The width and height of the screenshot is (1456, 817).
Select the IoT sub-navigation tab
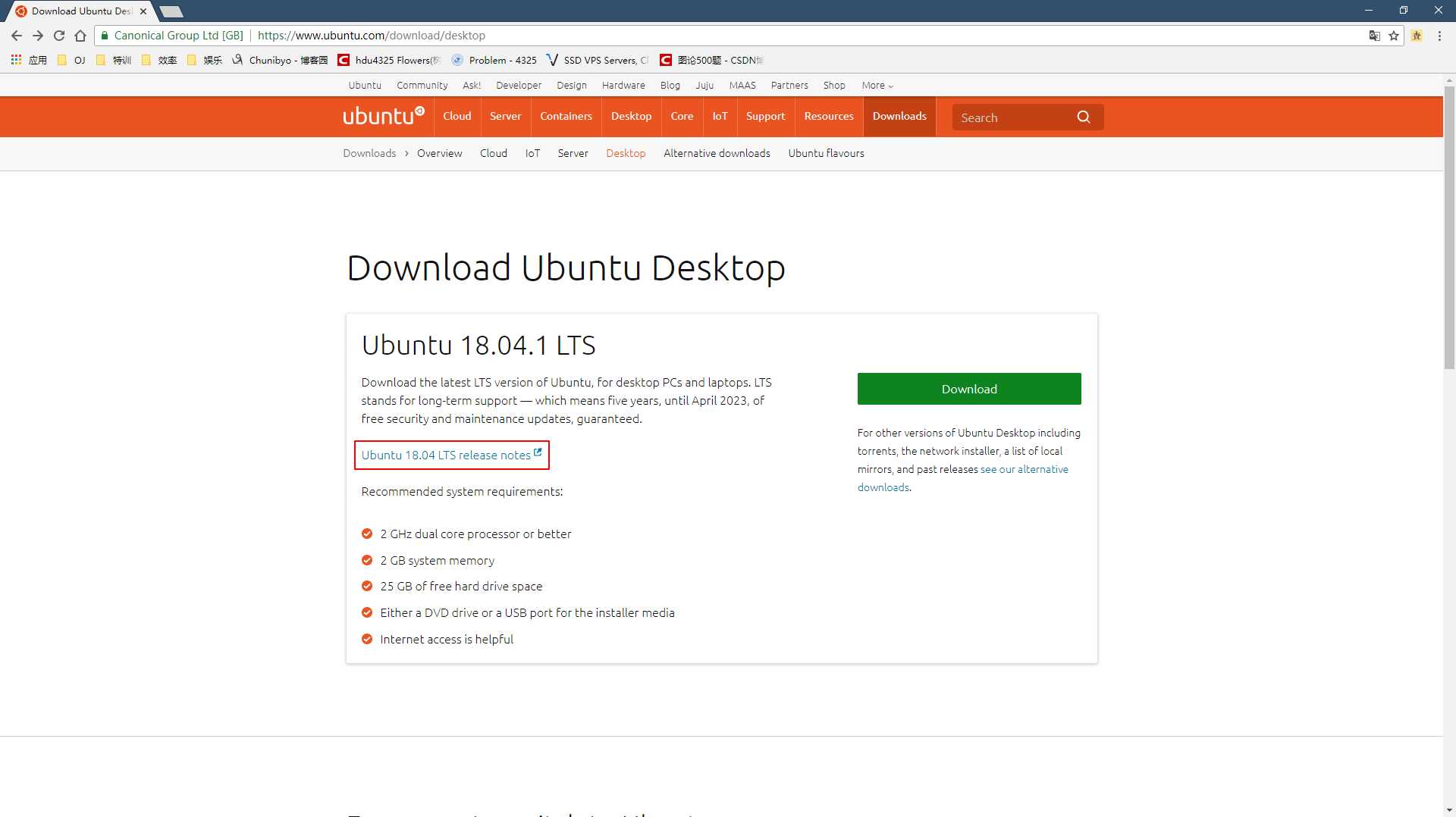coord(532,153)
